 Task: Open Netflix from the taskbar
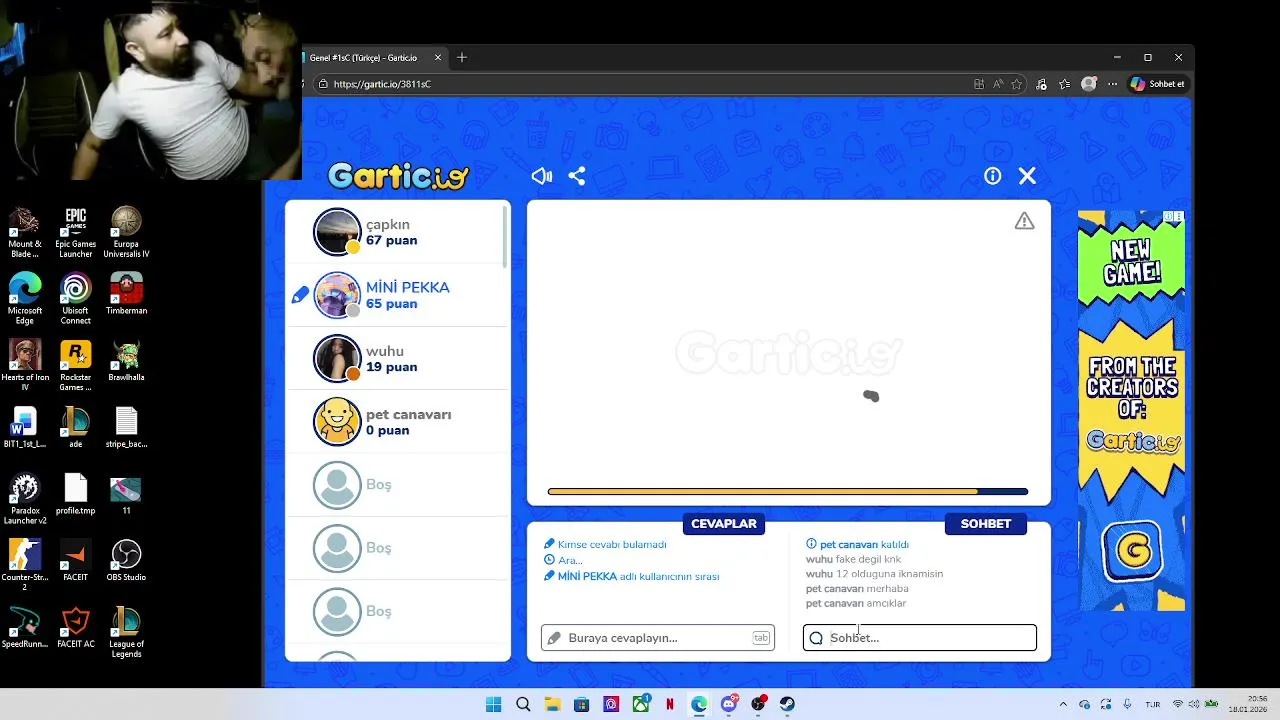[670, 704]
